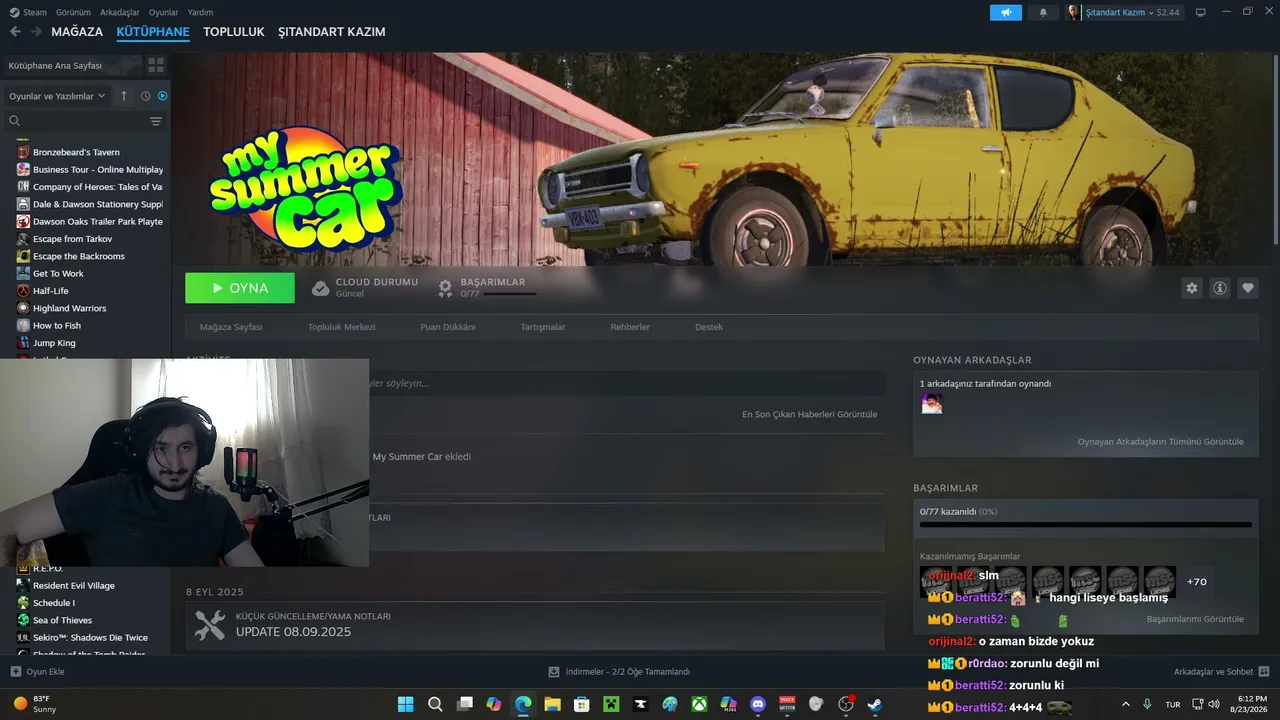1280x720 pixels.
Task: Click the friend avatar under Oynayan Arkadaşlar
Action: 932,403
